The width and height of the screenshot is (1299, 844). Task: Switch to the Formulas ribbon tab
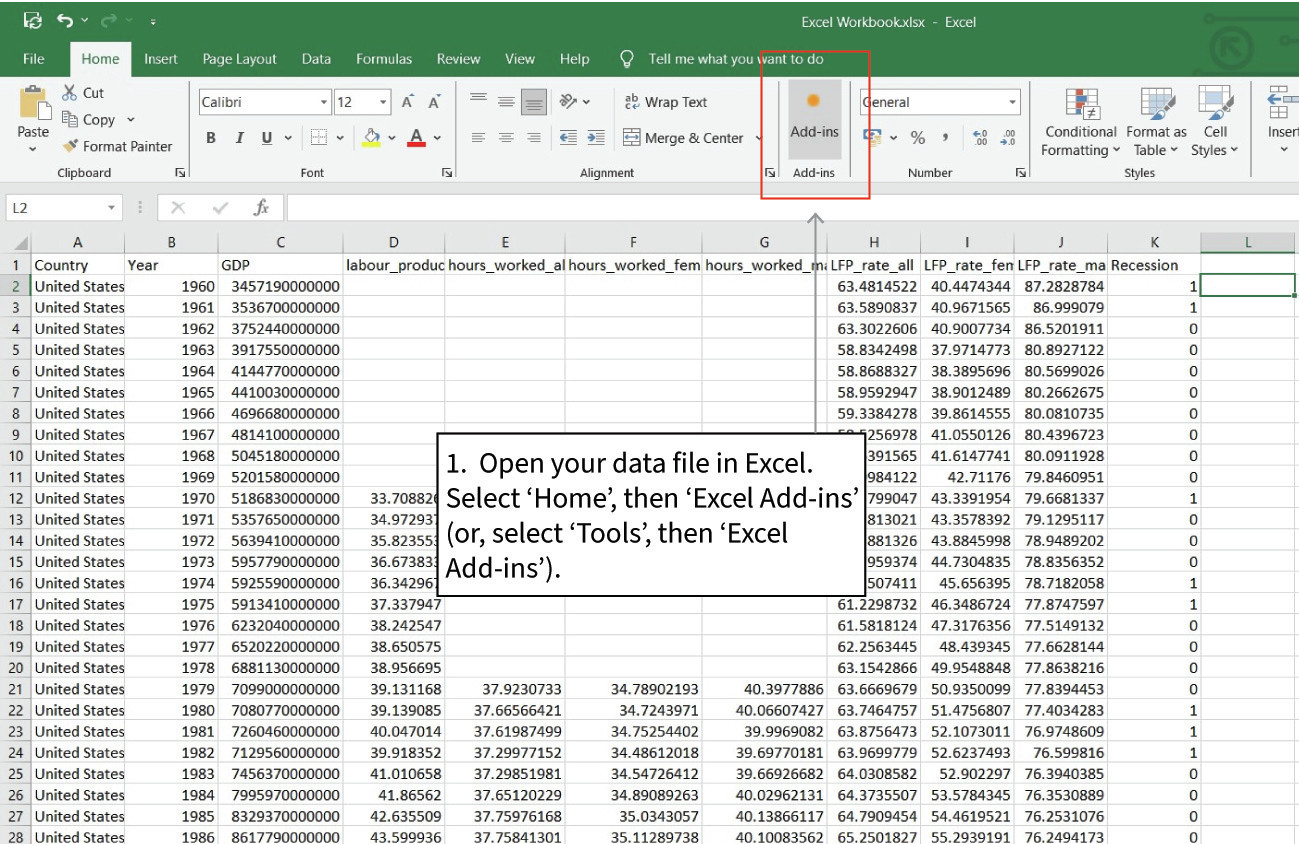(384, 58)
